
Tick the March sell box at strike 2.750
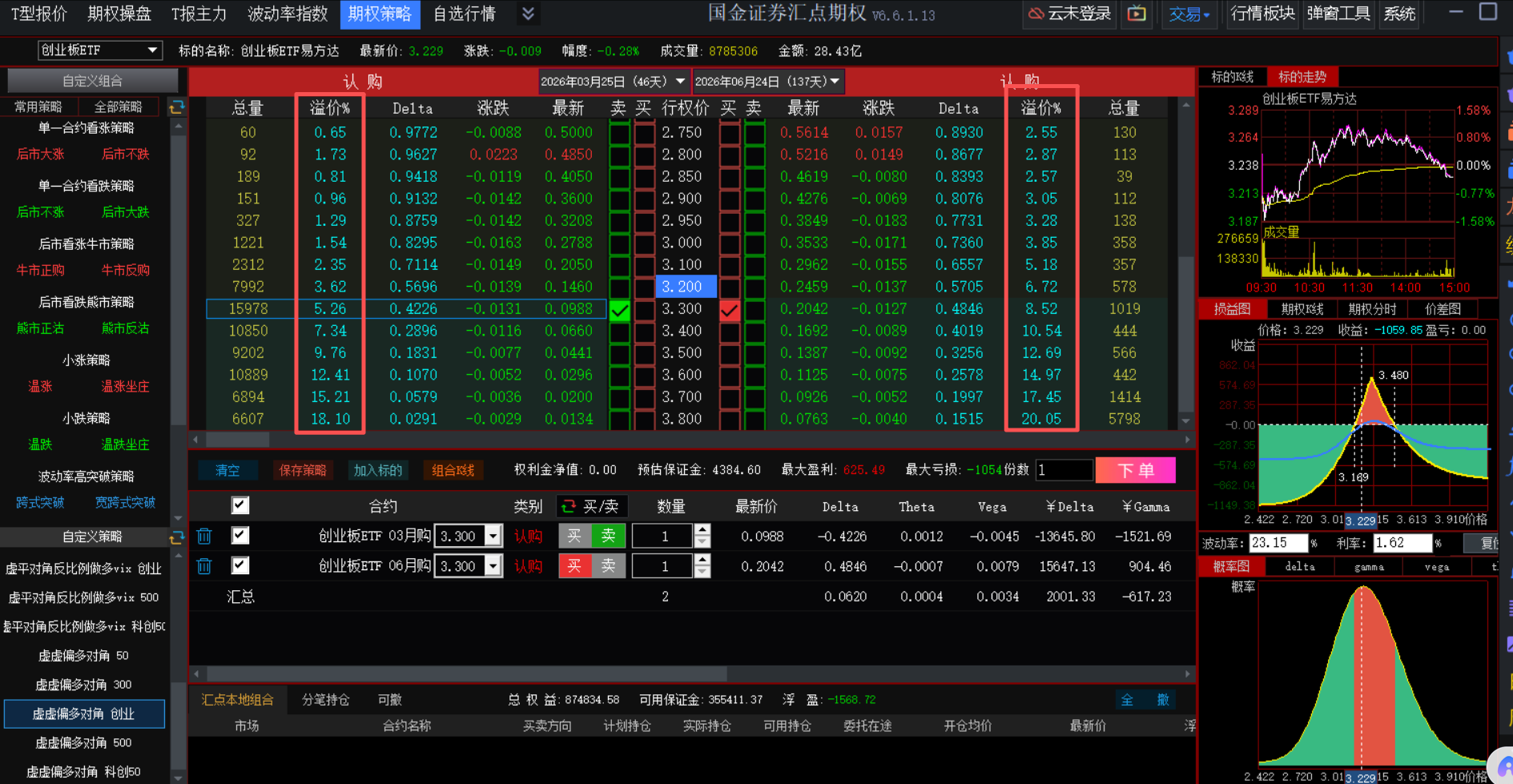tap(620, 133)
